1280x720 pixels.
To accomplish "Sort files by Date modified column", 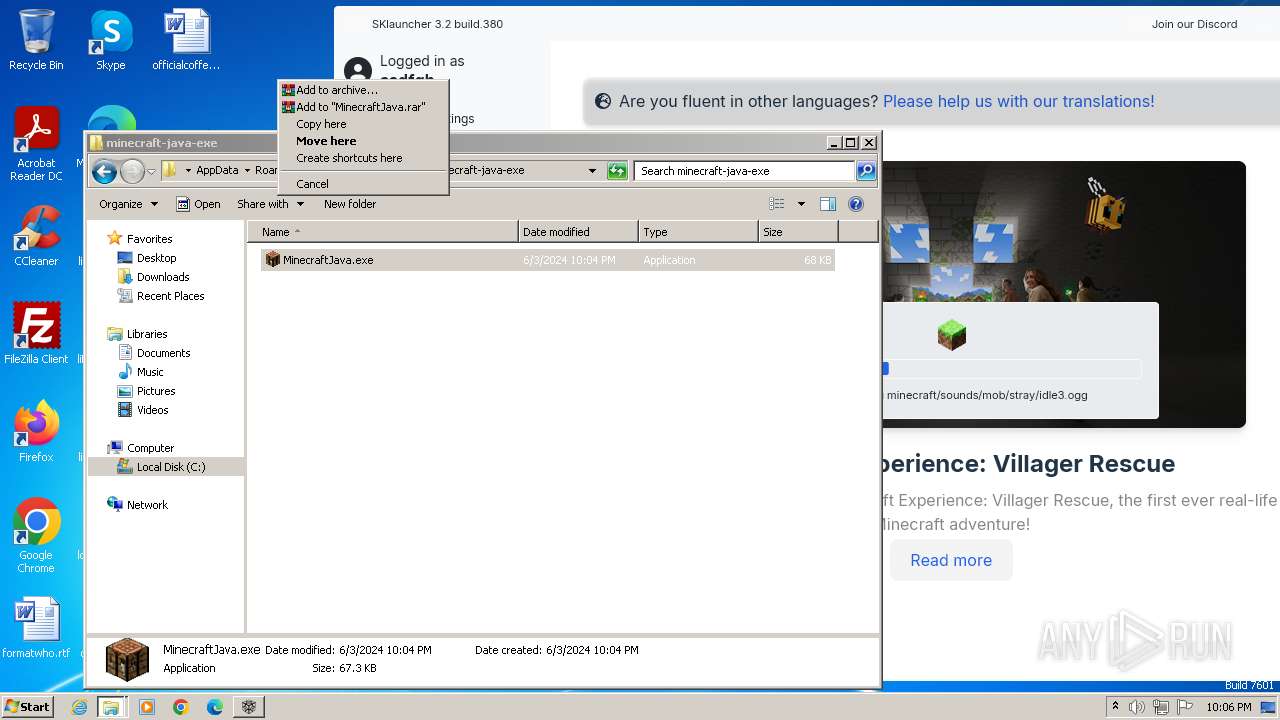I will 578,232.
